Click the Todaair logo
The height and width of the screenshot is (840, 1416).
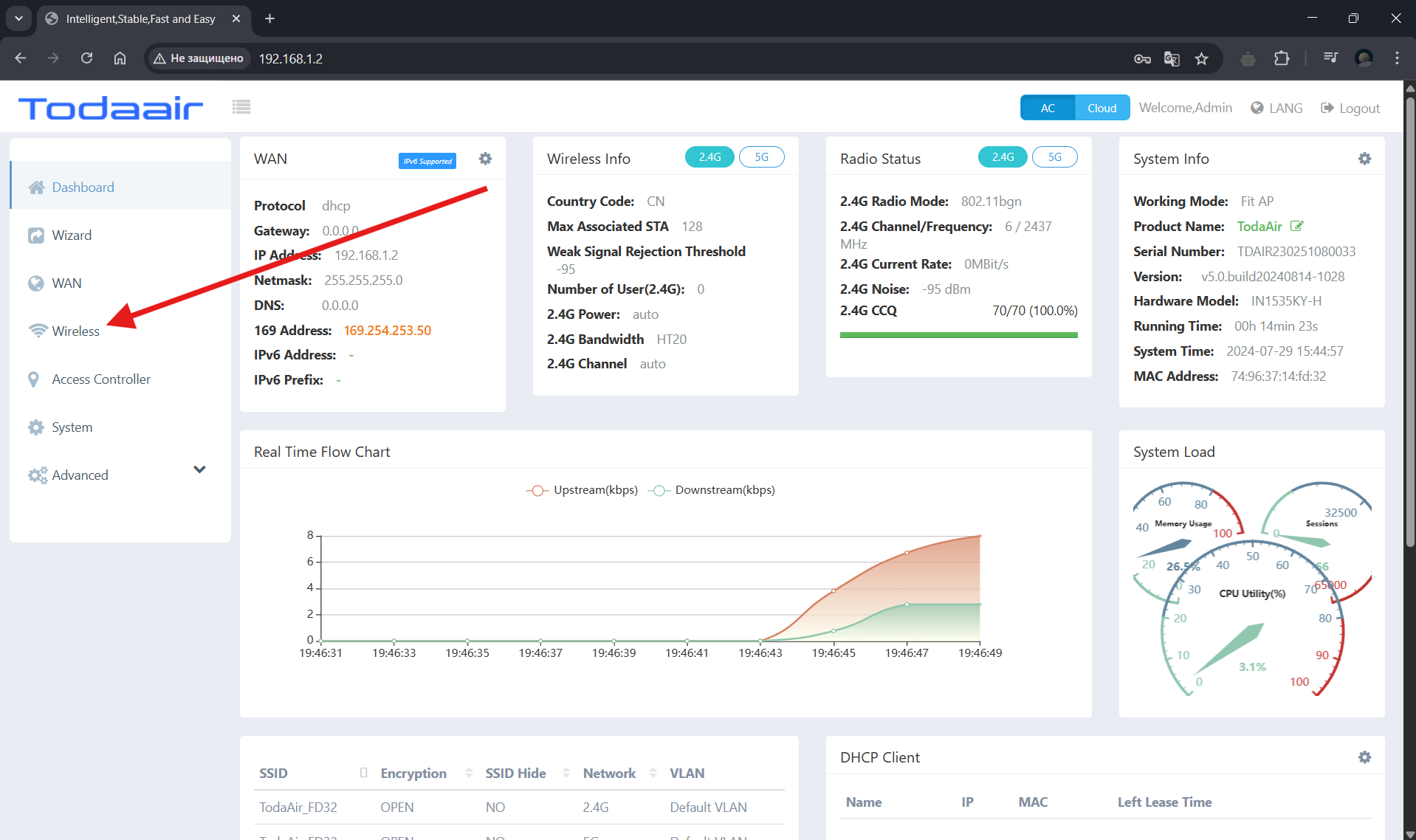(x=111, y=109)
